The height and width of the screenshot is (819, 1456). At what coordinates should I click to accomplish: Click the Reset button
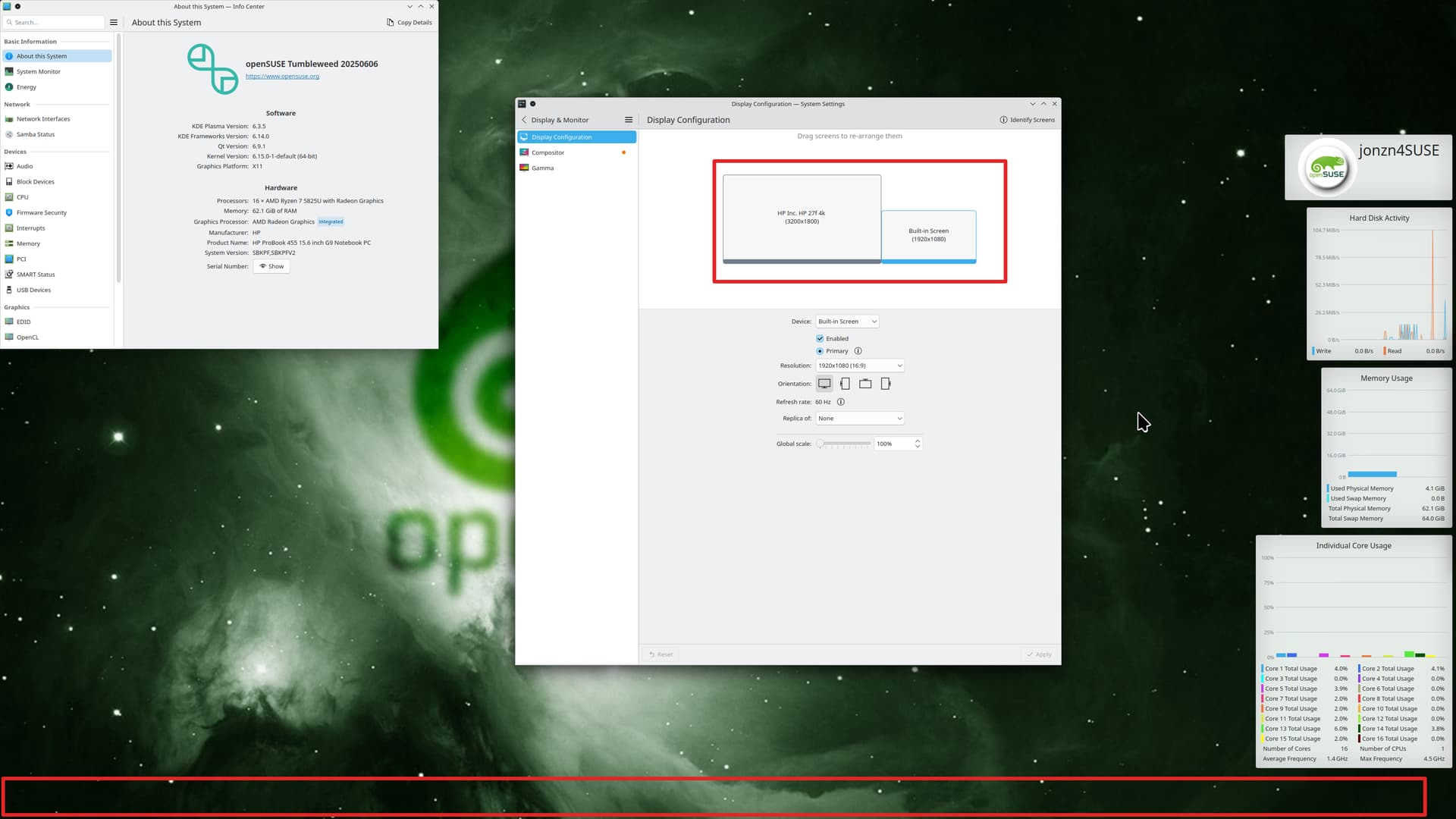click(661, 654)
